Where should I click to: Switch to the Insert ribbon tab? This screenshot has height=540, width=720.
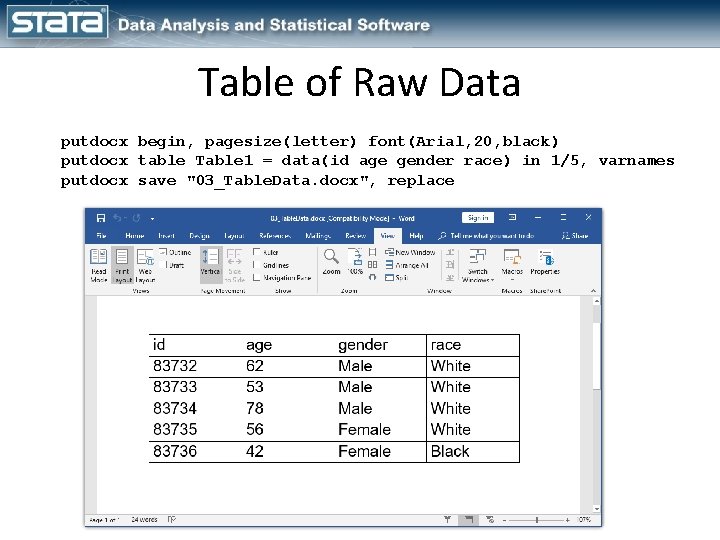[x=166, y=236]
